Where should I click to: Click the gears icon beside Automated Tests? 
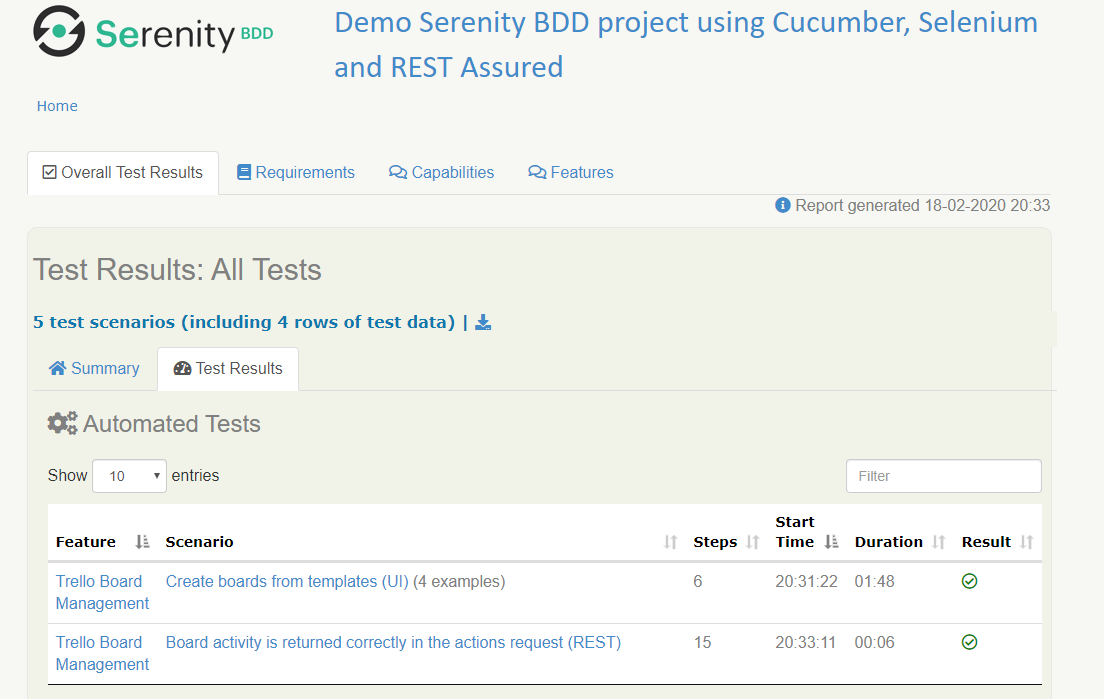[62, 423]
